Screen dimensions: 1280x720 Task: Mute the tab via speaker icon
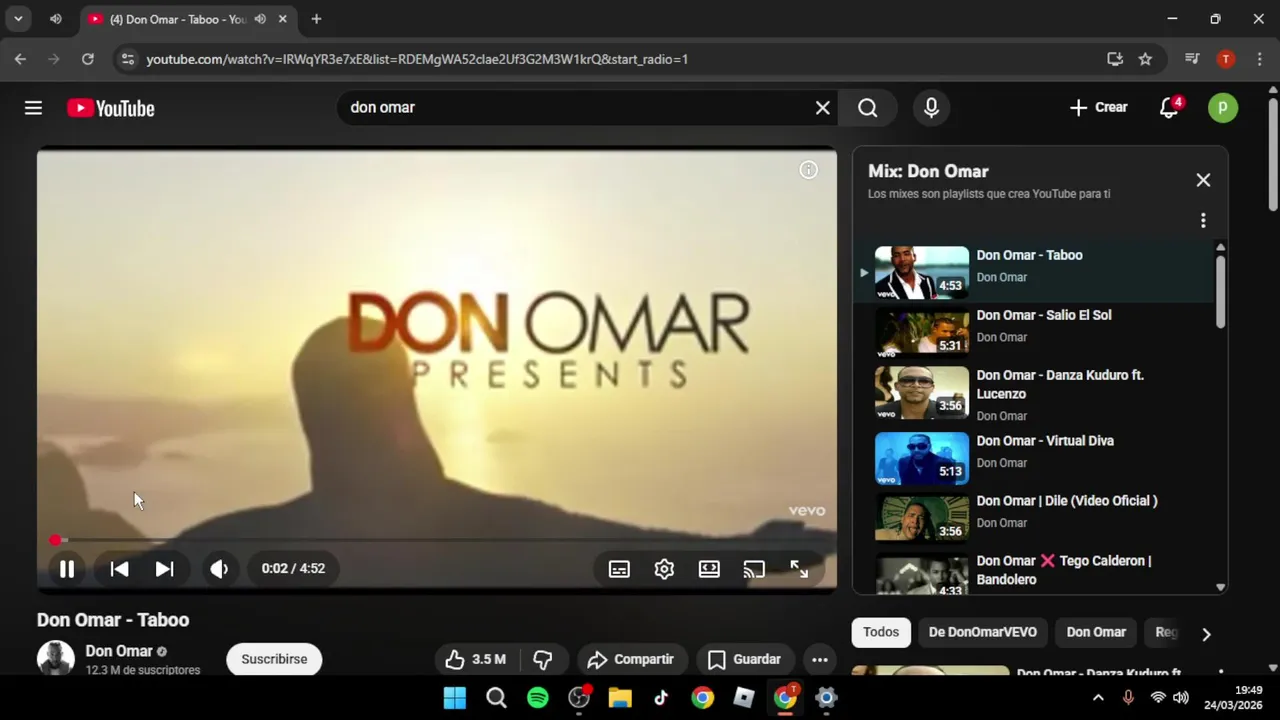click(260, 19)
